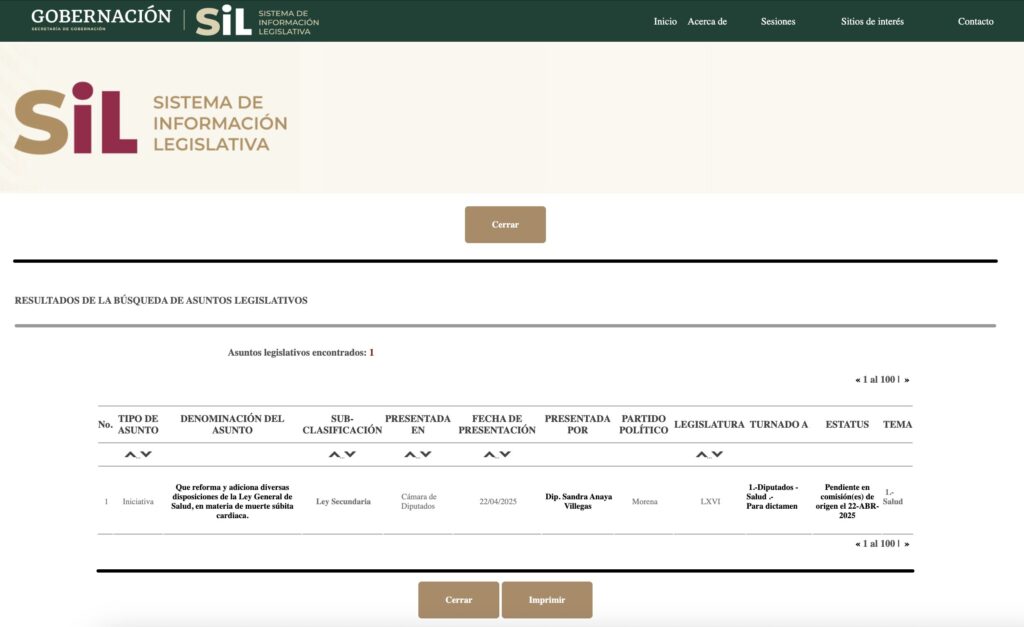Sort Legislatura ascending arrow

point(701,455)
